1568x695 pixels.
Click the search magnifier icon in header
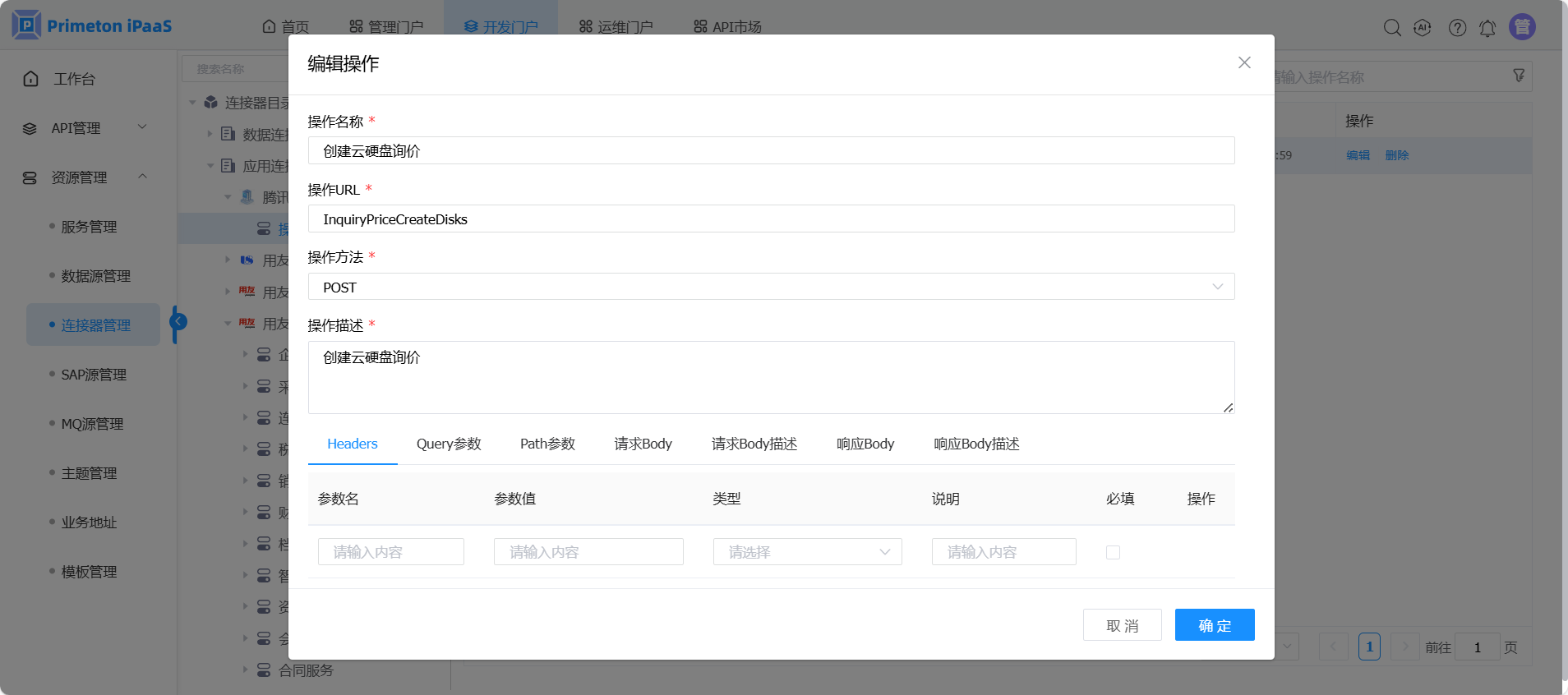[x=1391, y=28]
